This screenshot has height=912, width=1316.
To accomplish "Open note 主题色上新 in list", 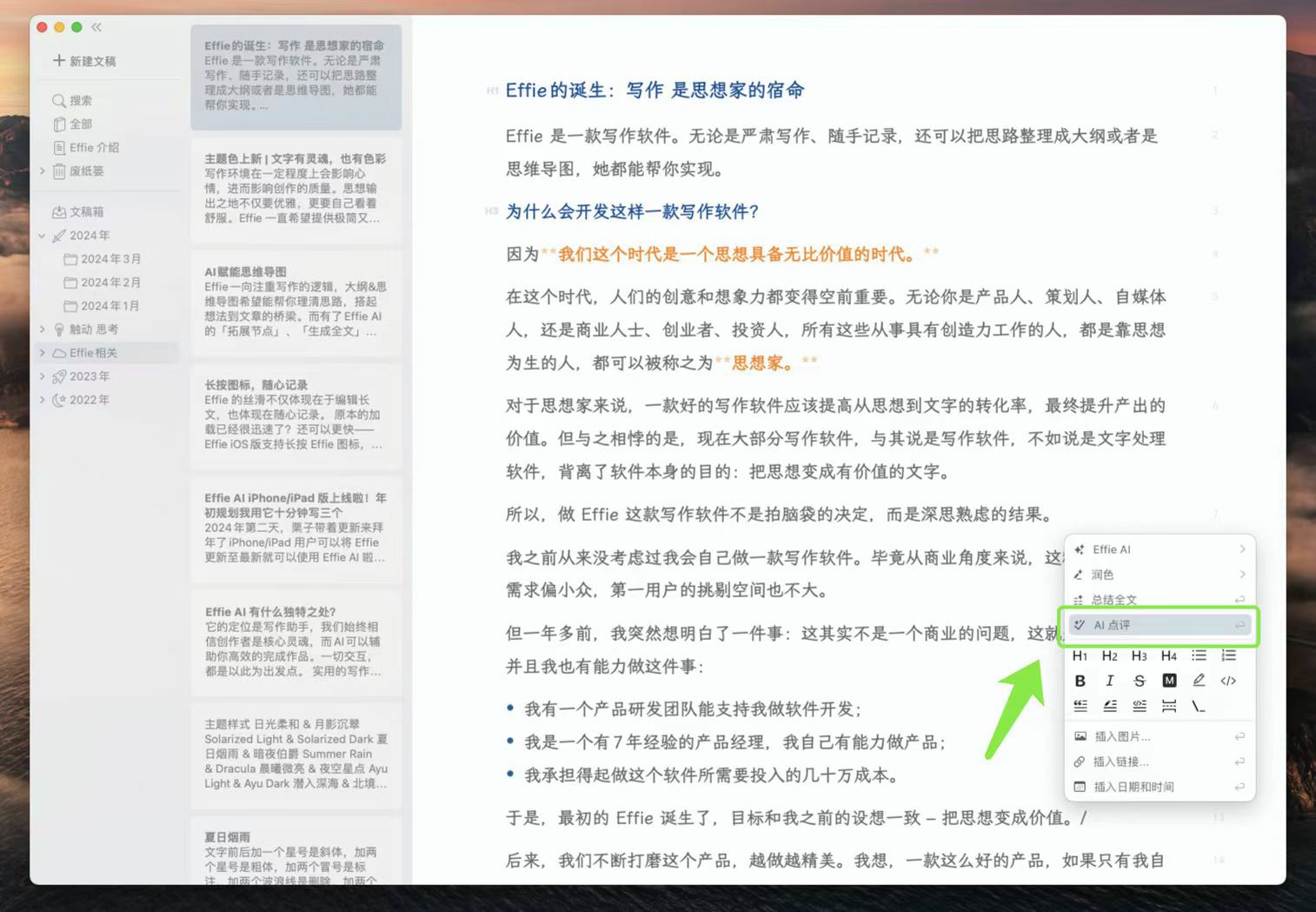I will 296,189.
